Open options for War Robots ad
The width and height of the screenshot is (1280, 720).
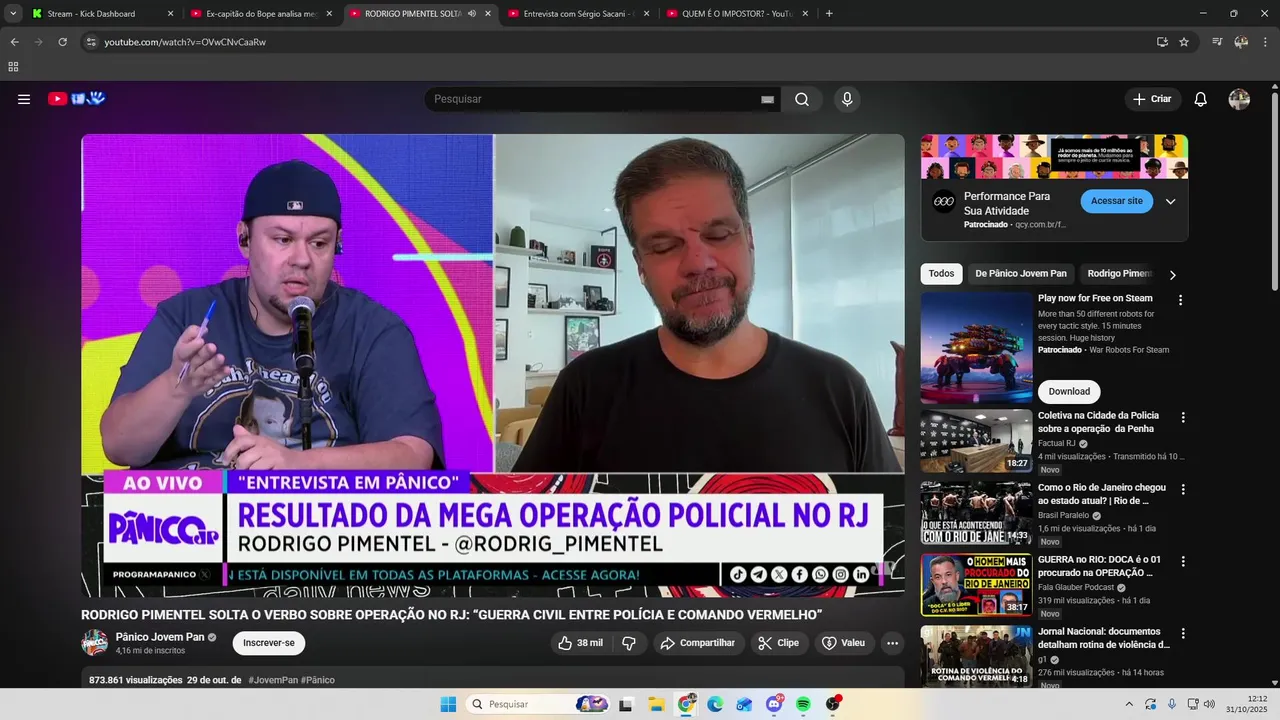pyautogui.click(x=1180, y=300)
